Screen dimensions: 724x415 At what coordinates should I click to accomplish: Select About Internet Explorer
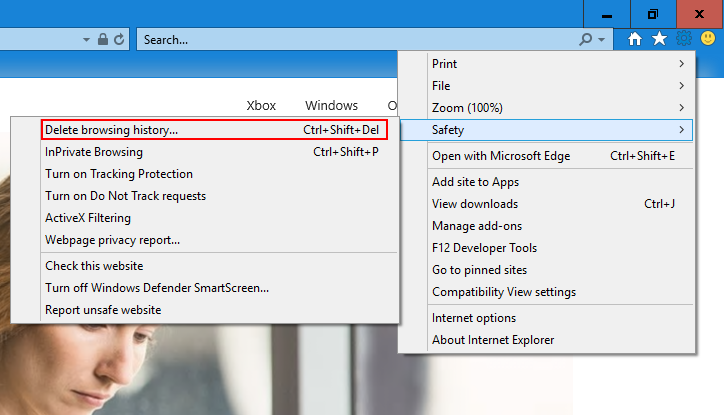tap(546, 340)
